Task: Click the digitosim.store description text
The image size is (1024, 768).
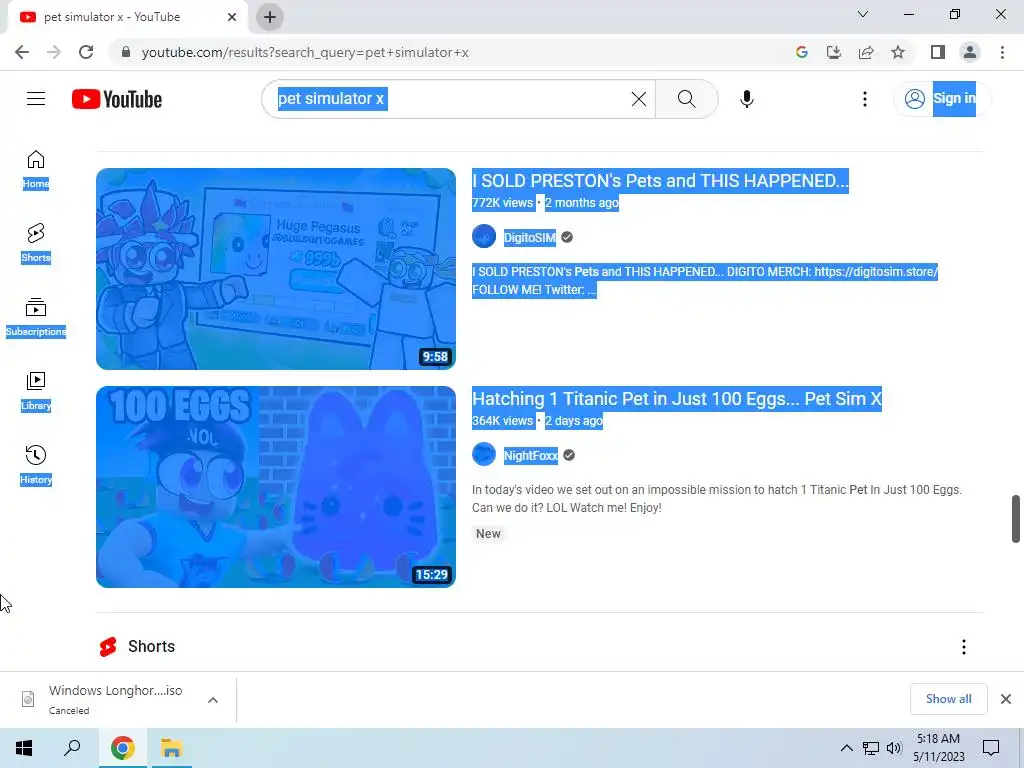Action: click(705, 280)
